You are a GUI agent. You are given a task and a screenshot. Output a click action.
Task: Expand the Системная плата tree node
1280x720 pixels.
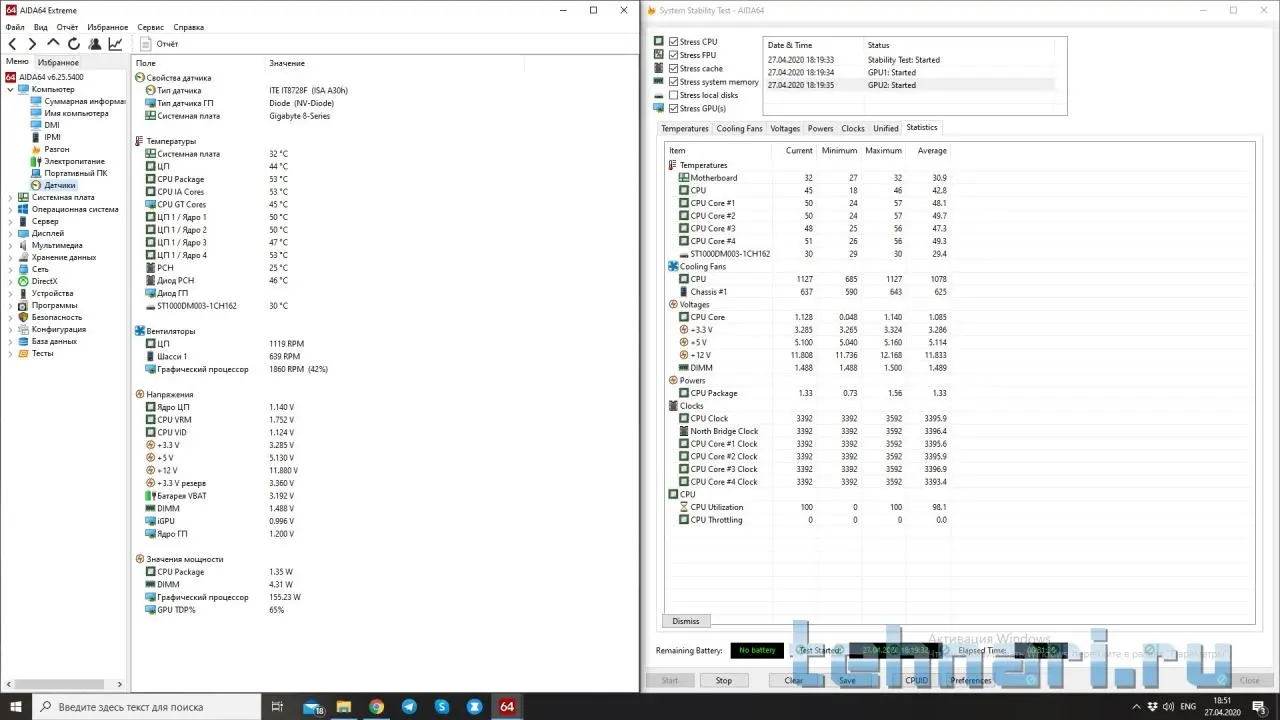[11, 197]
